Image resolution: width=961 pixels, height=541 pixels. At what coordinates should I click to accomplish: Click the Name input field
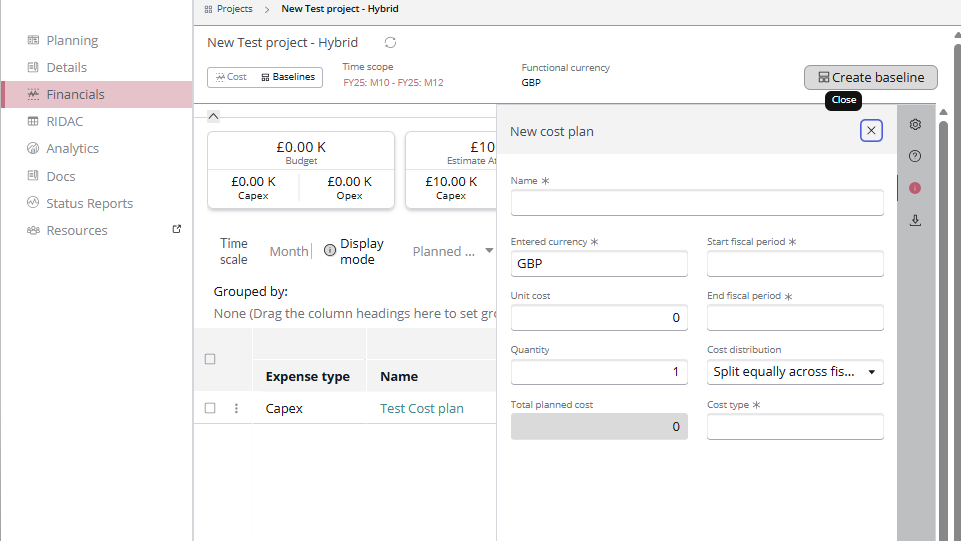pyautogui.click(x=696, y=204)
